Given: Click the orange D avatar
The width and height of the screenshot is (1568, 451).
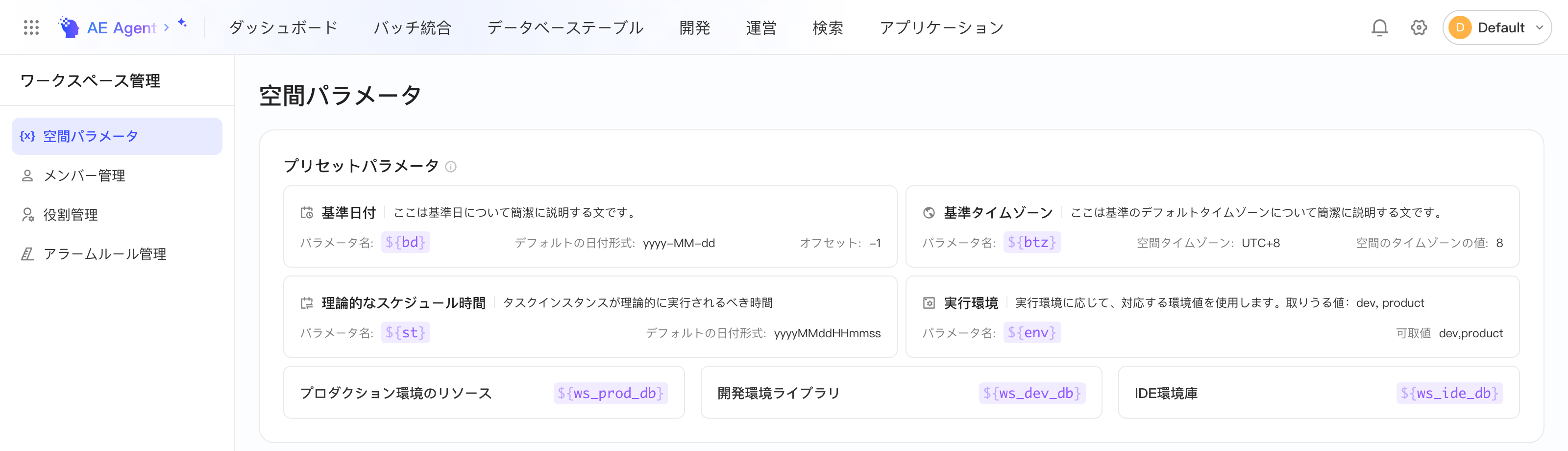Looking at the screenshot, I should click(1460, 27).
